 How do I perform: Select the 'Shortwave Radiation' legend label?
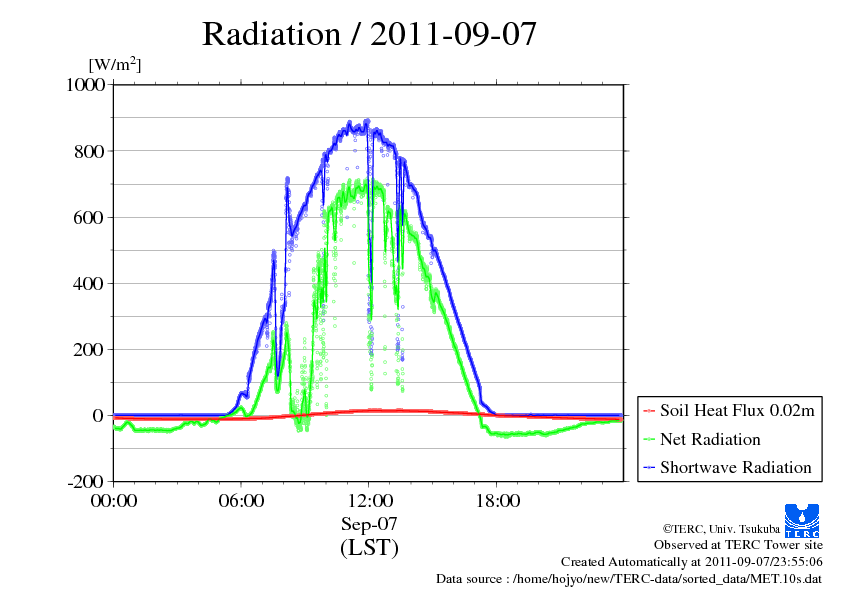(x=736, y=467)
